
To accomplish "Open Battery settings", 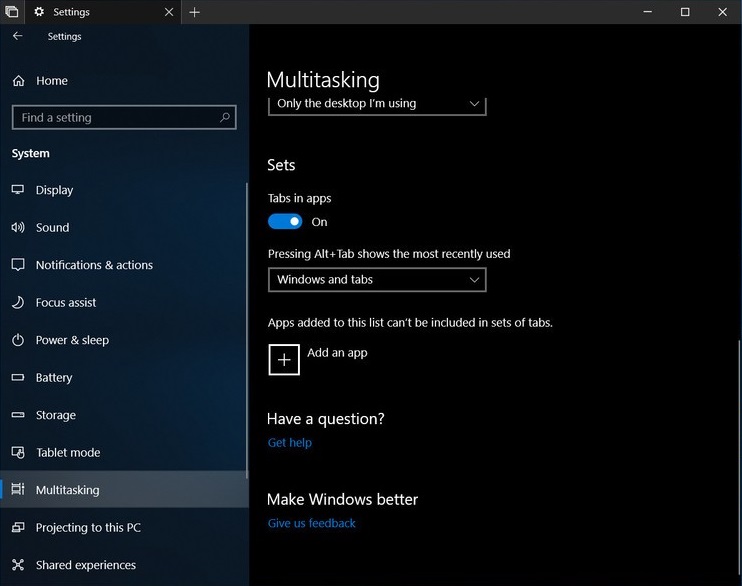I will point(124,377).
